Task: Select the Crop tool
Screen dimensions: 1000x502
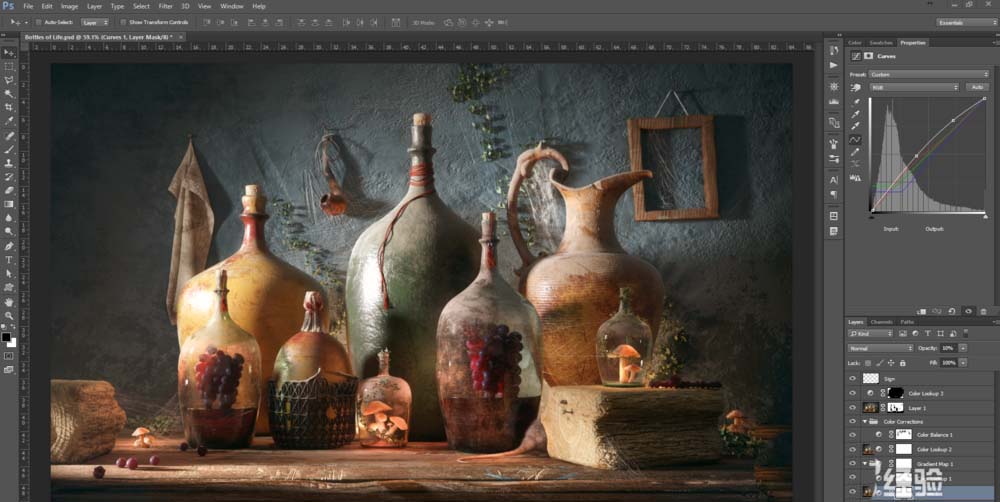Action: (x=9, y=107)
